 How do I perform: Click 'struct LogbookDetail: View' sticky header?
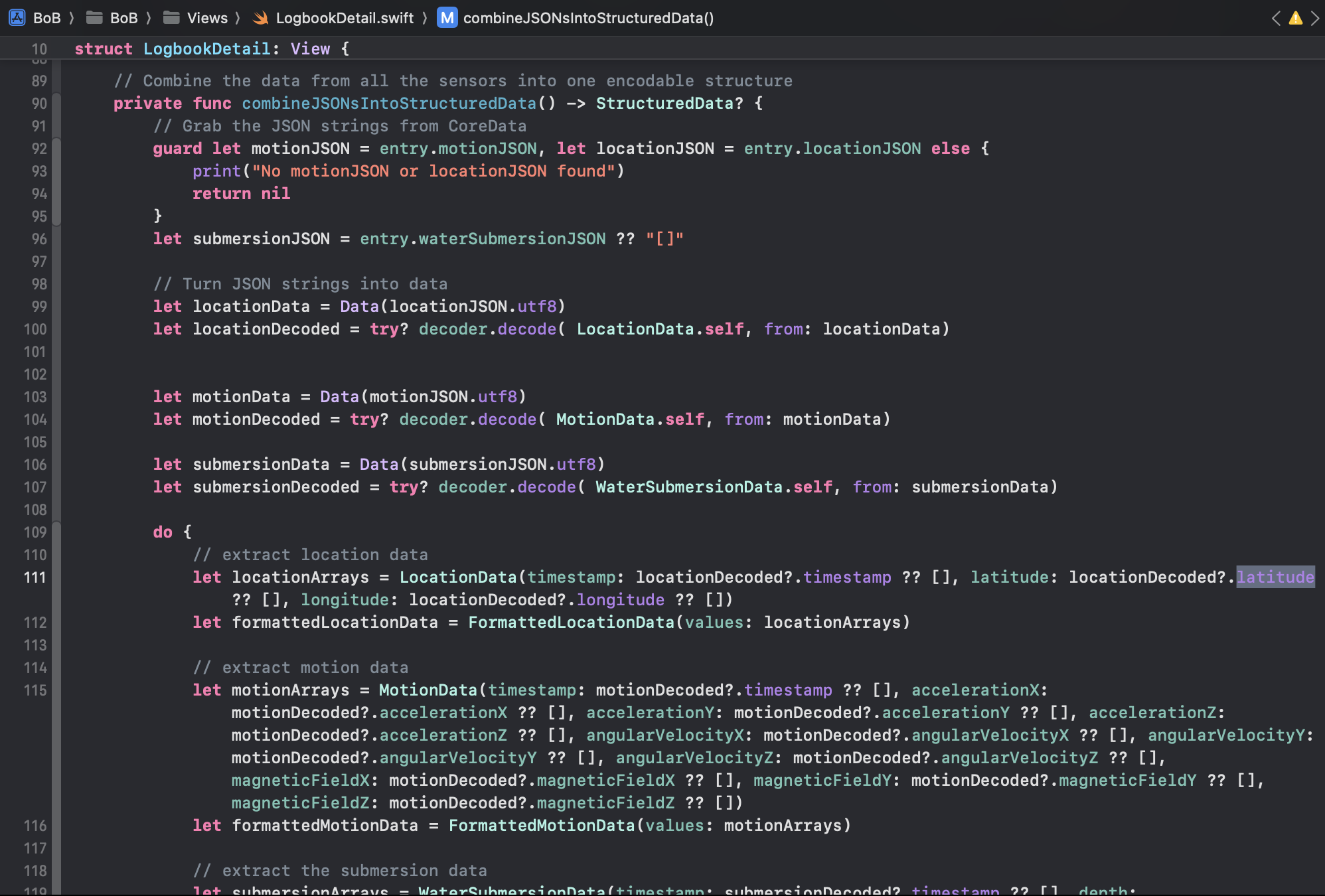click(x=212, y=49)
